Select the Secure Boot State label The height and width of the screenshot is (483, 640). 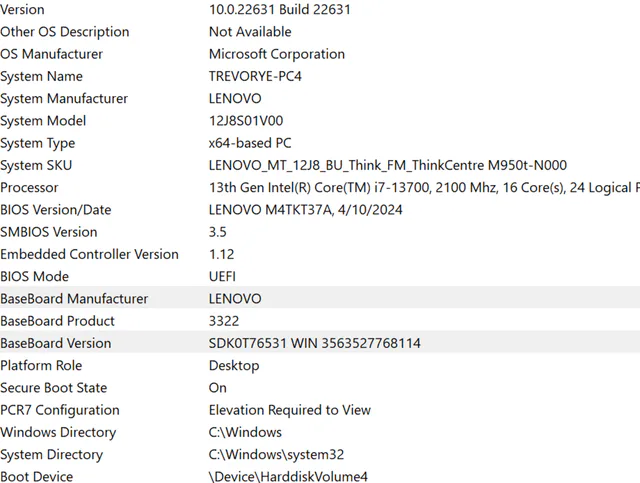coord(53,388)
